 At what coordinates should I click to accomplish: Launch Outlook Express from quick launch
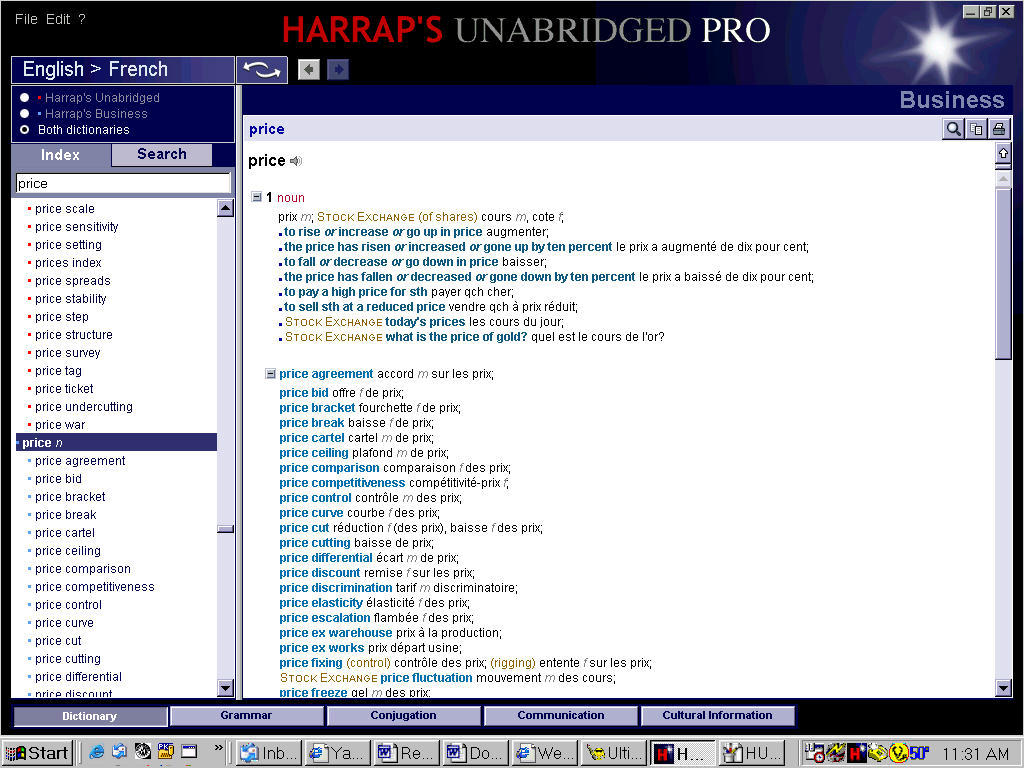pos(120,752)
